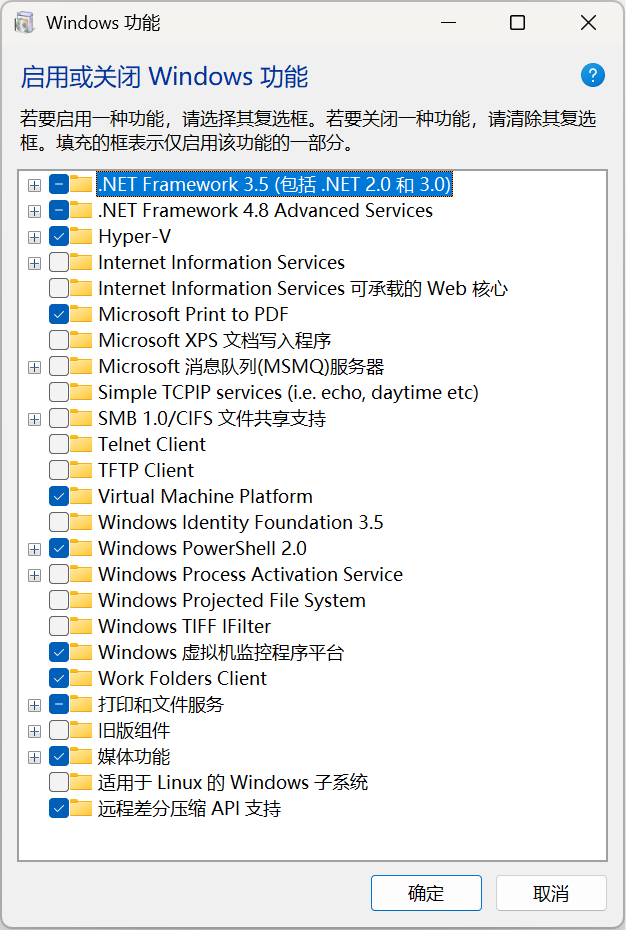Screen dimensions: 626x930
Task: Expand the Hyper-V tree node
Action: tap(34, 237)
